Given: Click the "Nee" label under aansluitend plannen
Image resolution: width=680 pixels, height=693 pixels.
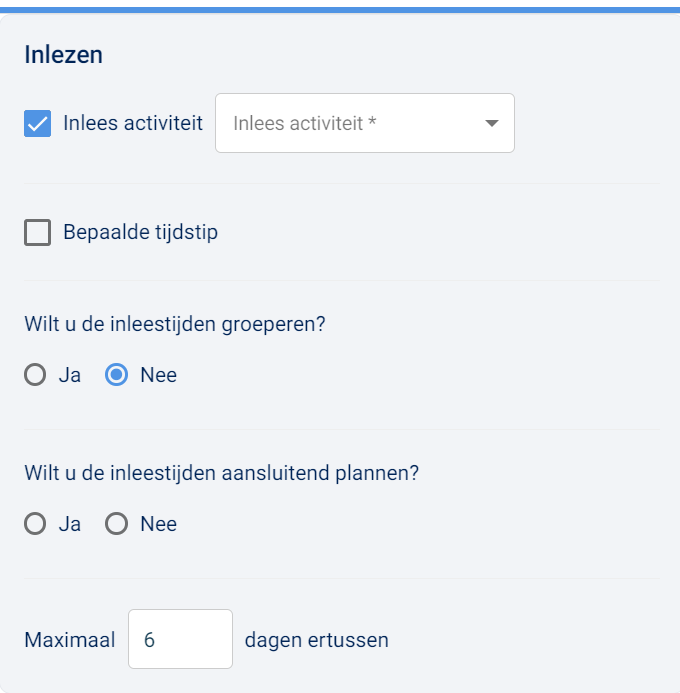Looking at the screenshot, I should pos(159,524).
